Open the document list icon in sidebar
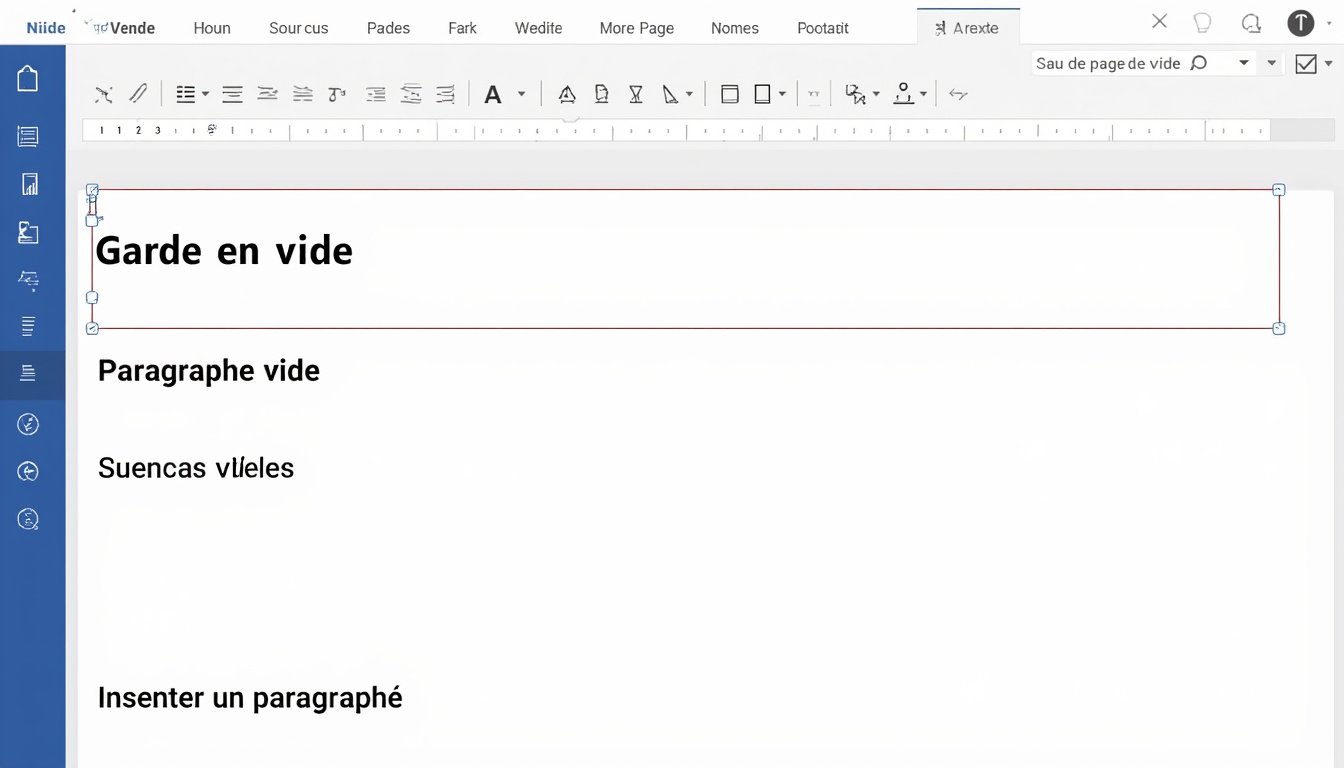 [x=28, y=136]
